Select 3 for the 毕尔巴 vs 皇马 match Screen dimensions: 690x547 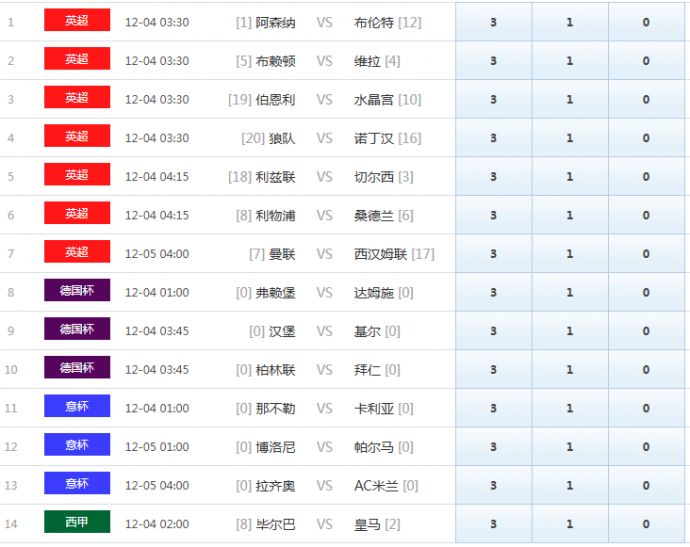(493, 524)
